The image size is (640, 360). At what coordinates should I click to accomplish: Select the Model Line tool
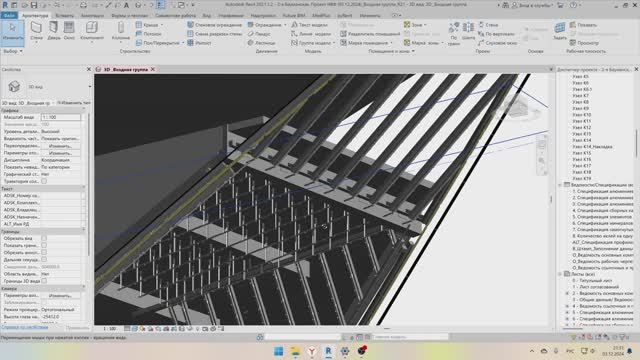click(x=311, y=34)
